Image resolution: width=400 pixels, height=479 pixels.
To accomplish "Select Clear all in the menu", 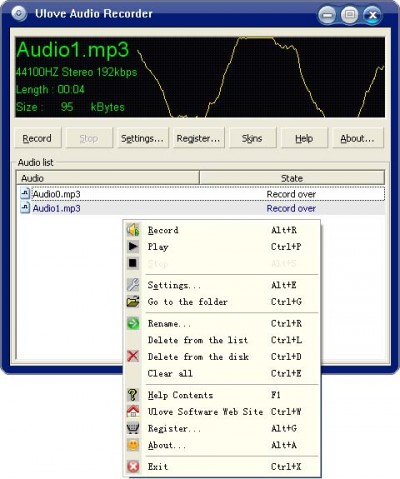I will click(x=222, y=373).
